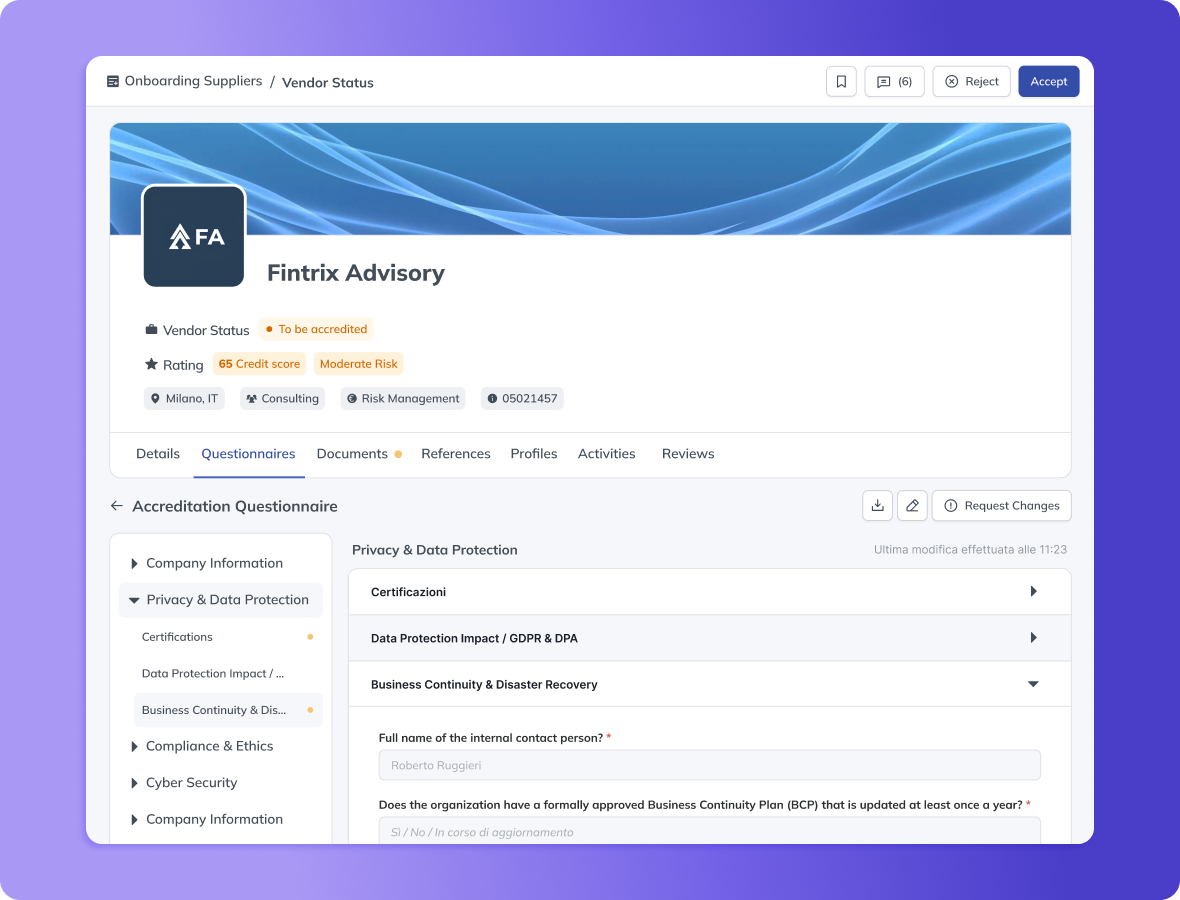1180x900 pixels.
Task: Click the Milano, IT location tag
Action: point(184,398)
